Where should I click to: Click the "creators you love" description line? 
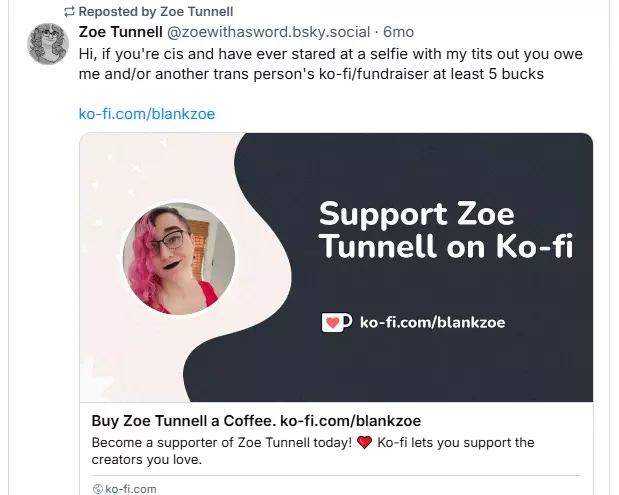pyautogui.click(x=146, y=460)
